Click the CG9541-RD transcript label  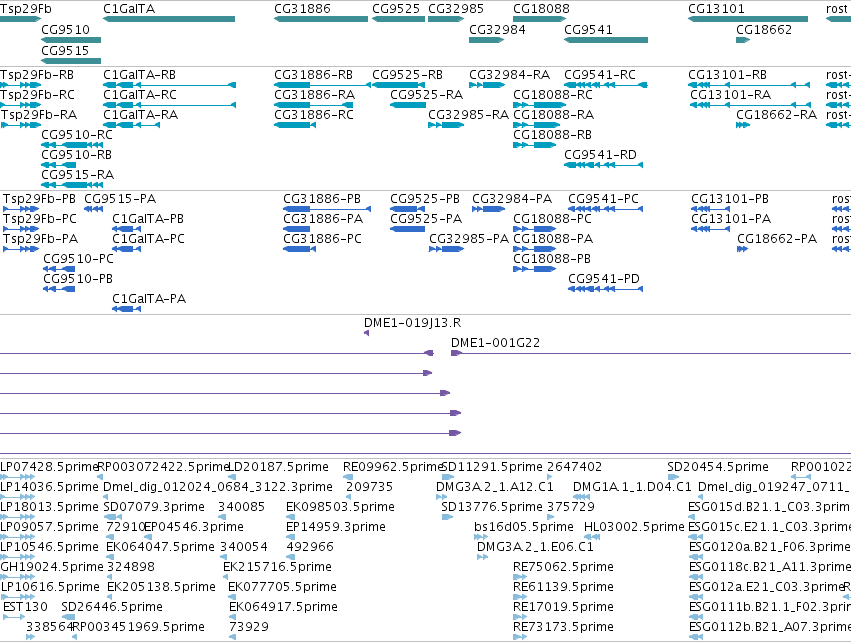600,155
